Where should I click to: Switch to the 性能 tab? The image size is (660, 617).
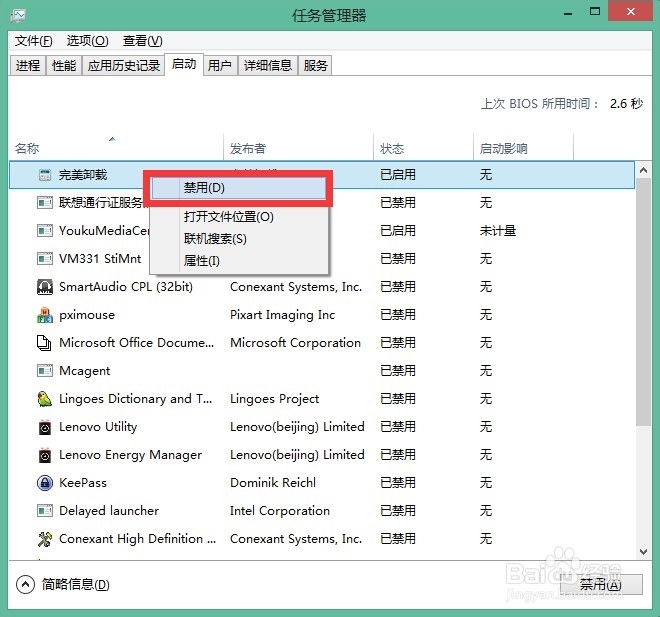(x=64, y=65)
